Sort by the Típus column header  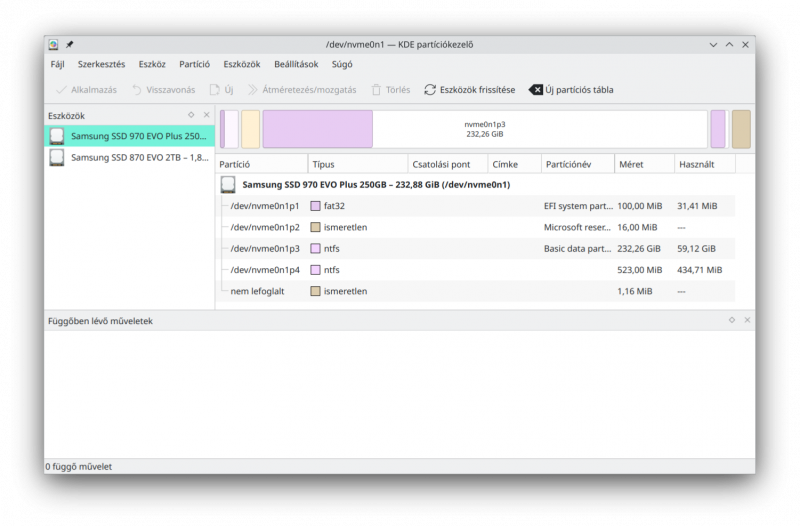[x=358, y=164]
